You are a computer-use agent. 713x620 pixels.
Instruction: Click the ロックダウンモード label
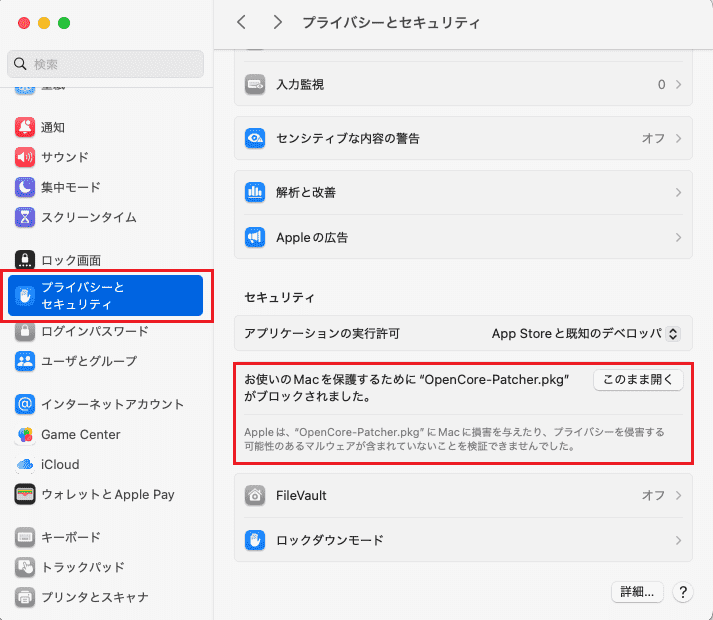[330, 540]
